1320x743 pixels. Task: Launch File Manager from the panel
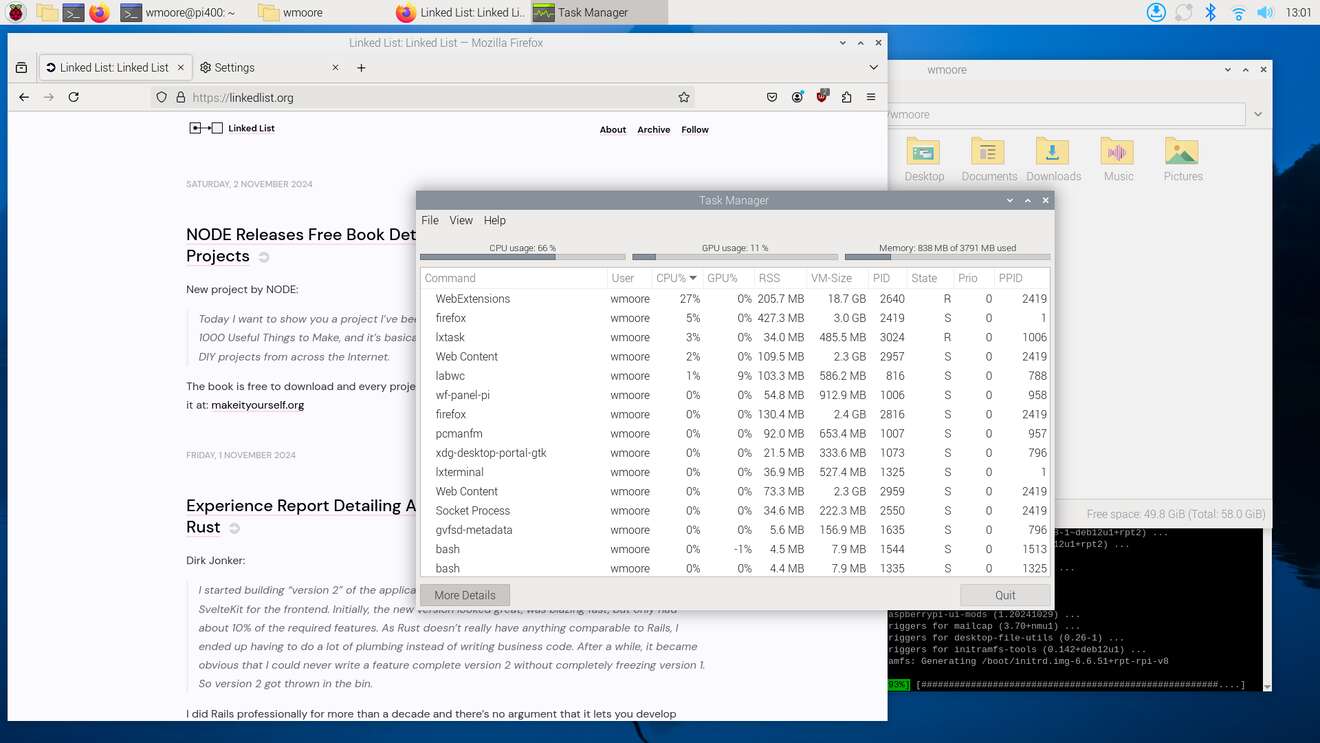(46, 13)
